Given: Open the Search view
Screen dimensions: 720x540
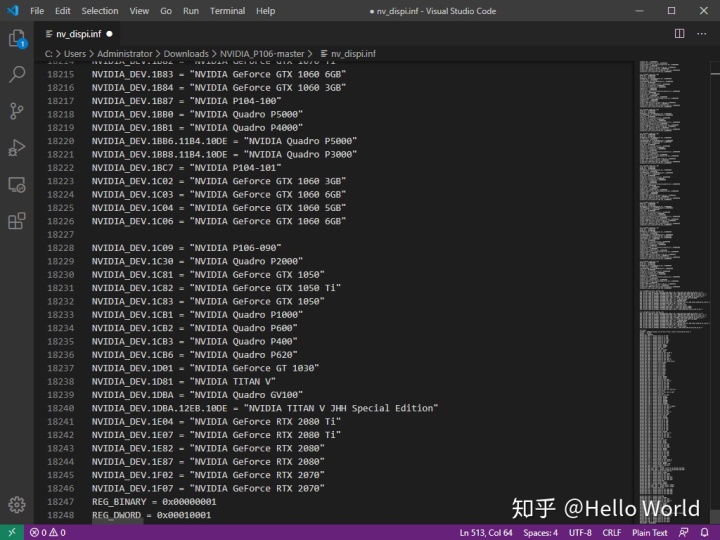Looking at the screenshot, I should (x=17, y=74).
